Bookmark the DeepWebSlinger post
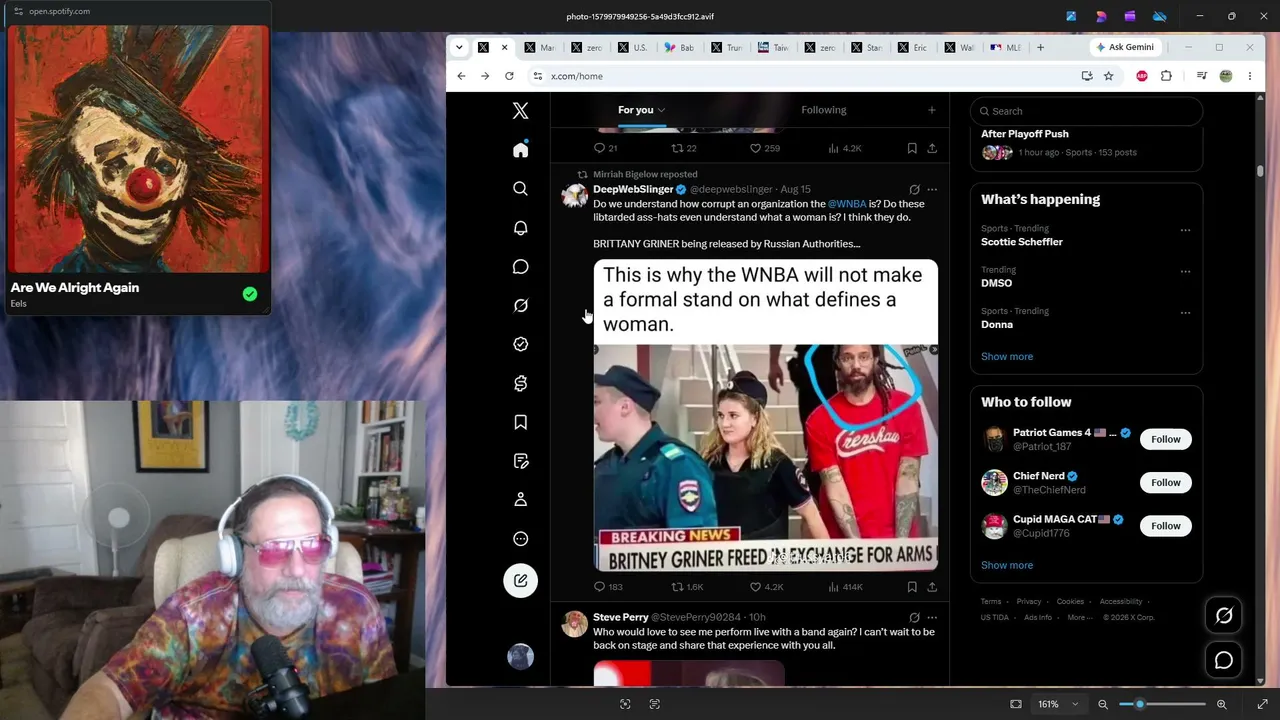This screenshot has height=720, width=1280. [x=912, y=587]
